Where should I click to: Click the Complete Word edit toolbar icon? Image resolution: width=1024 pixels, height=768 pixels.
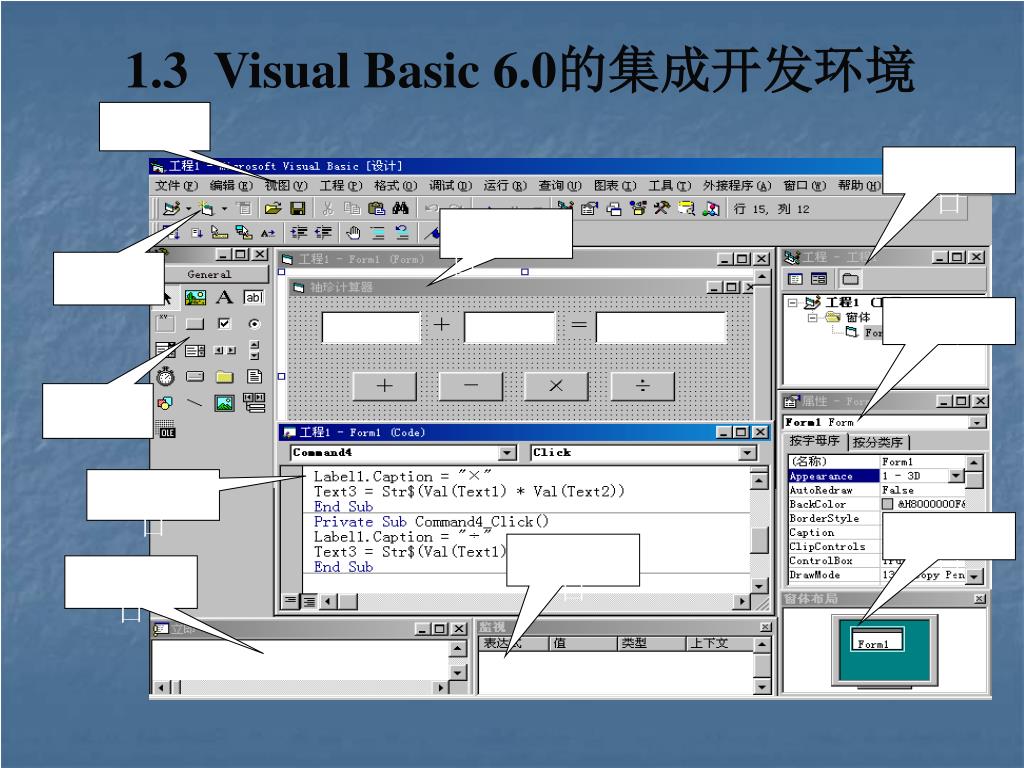pos(268,232)
